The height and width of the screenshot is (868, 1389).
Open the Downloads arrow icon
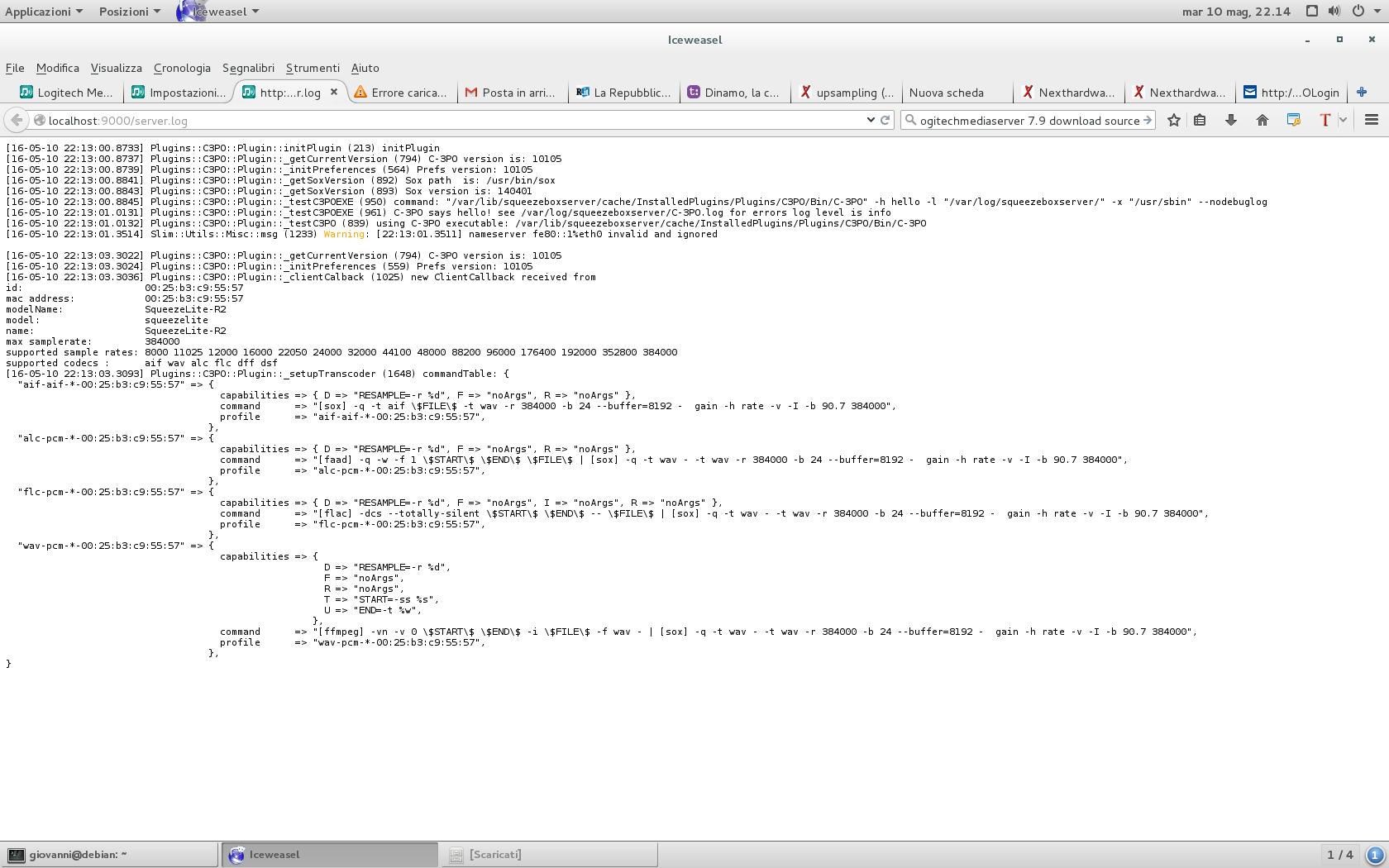click(1230, 120)
